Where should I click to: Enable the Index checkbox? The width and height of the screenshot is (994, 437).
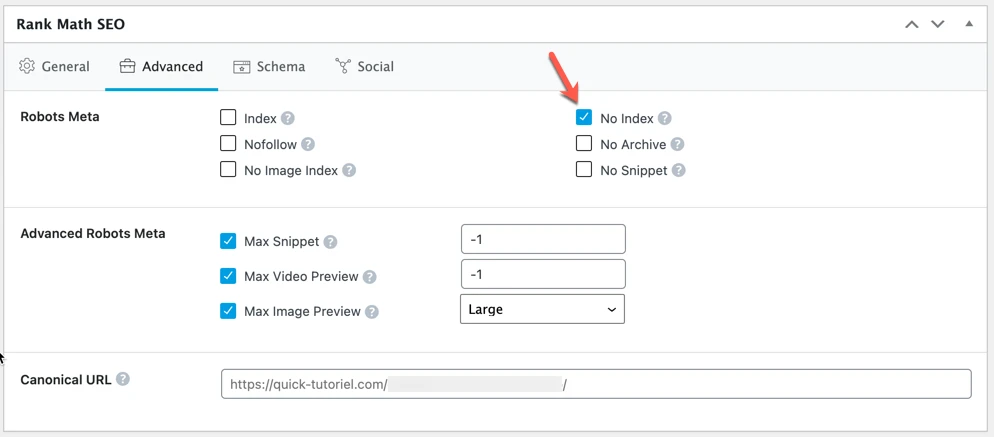pyautogui.click(x=228, y=118)
